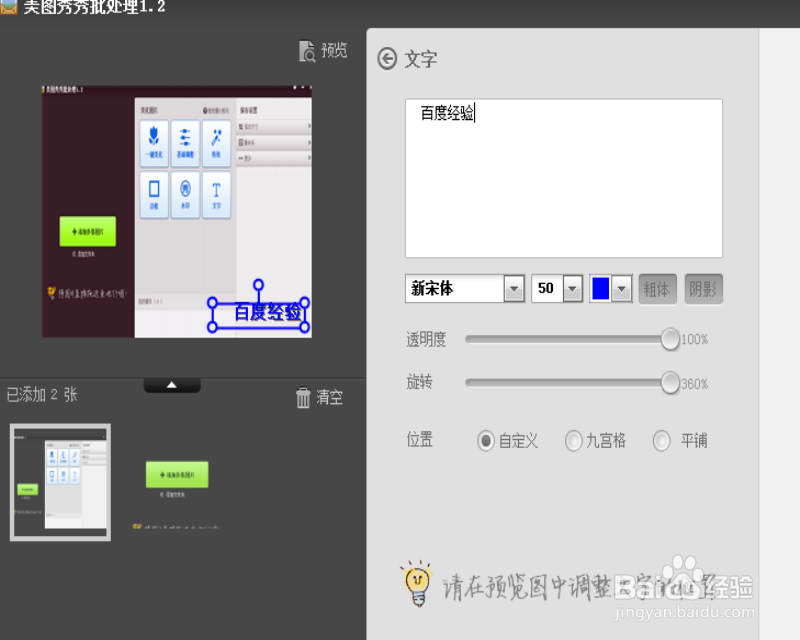Click the 100% opacity value
Image resolution: width=800 pixels, height=640 pixels.
point(694,339)
